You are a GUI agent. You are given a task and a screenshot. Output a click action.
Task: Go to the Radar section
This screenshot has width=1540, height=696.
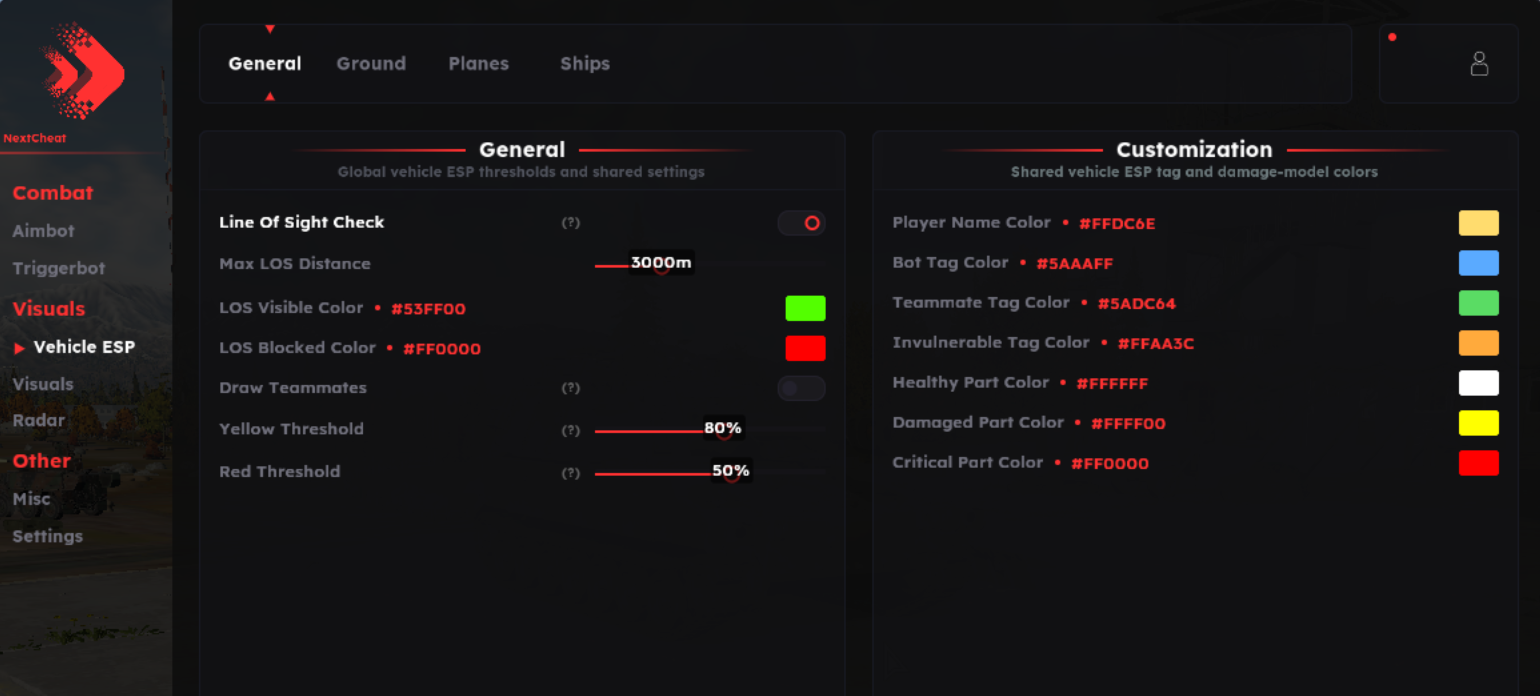click(x=38, y=421)
